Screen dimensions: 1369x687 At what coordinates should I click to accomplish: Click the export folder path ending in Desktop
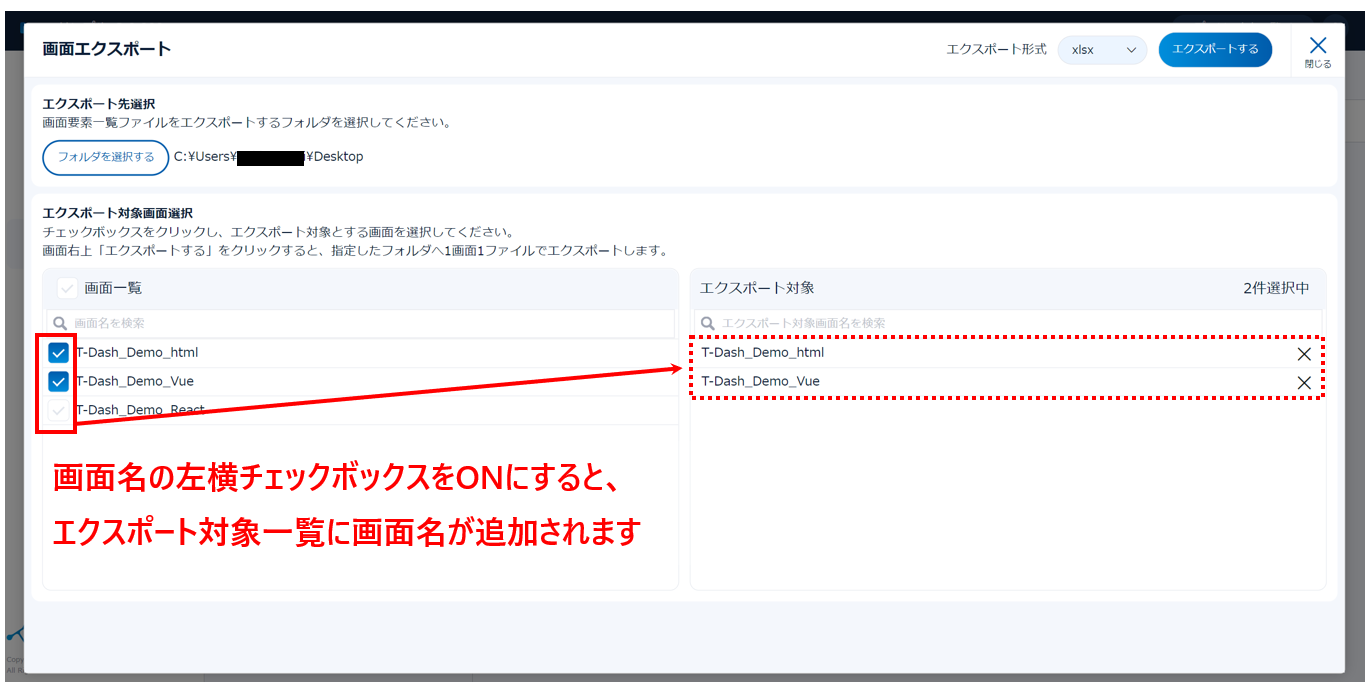pyautogui.click(x=268, y=157)
